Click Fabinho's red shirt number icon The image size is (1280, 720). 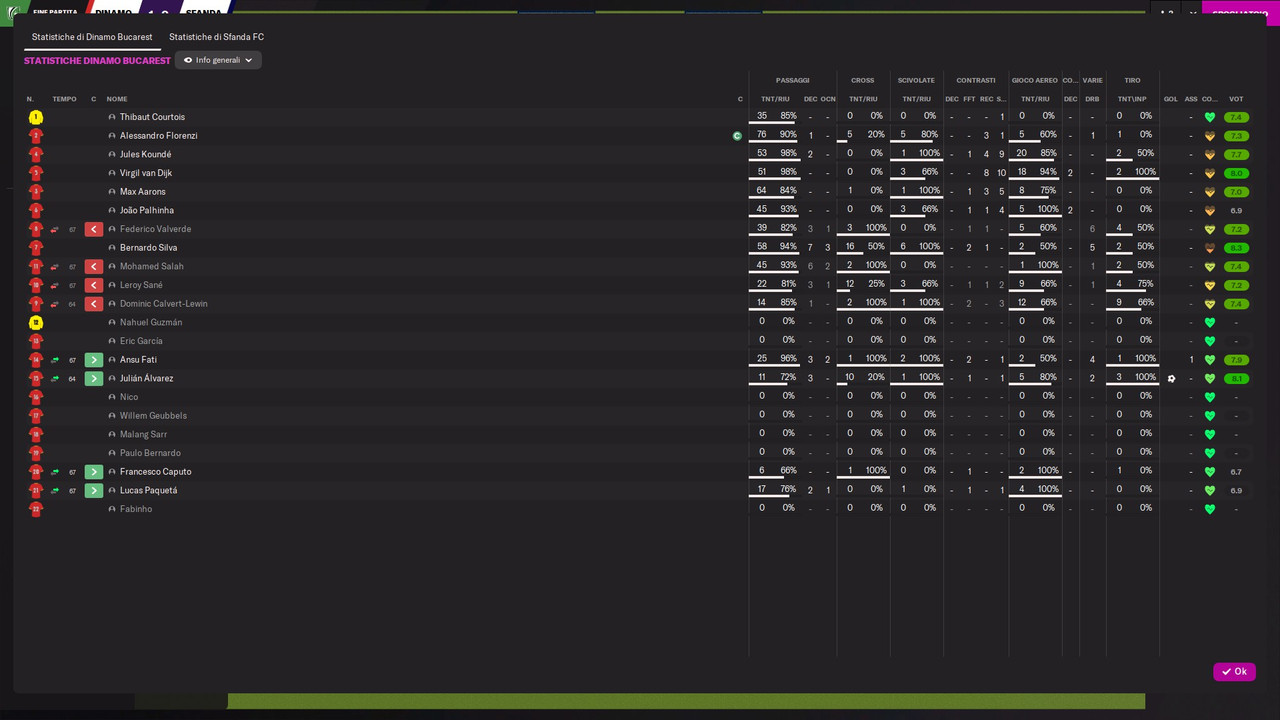point(36,509)
